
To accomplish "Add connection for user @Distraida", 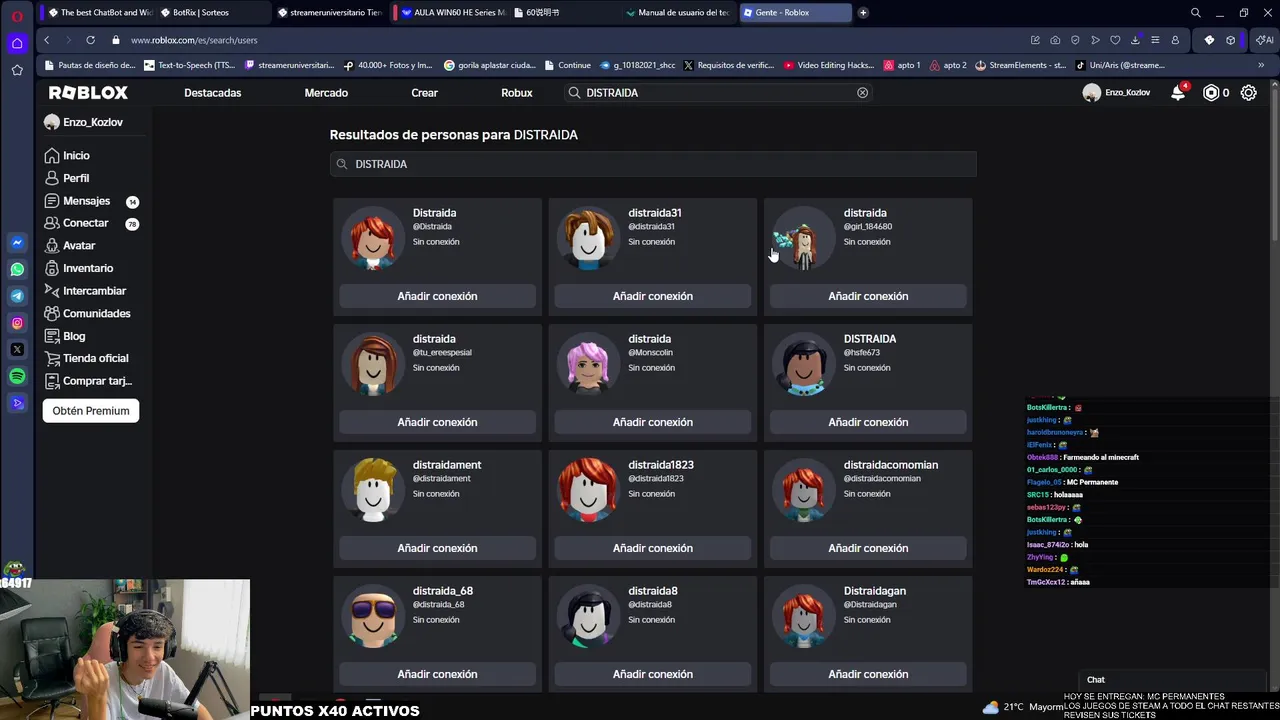I will pos(437,296).
